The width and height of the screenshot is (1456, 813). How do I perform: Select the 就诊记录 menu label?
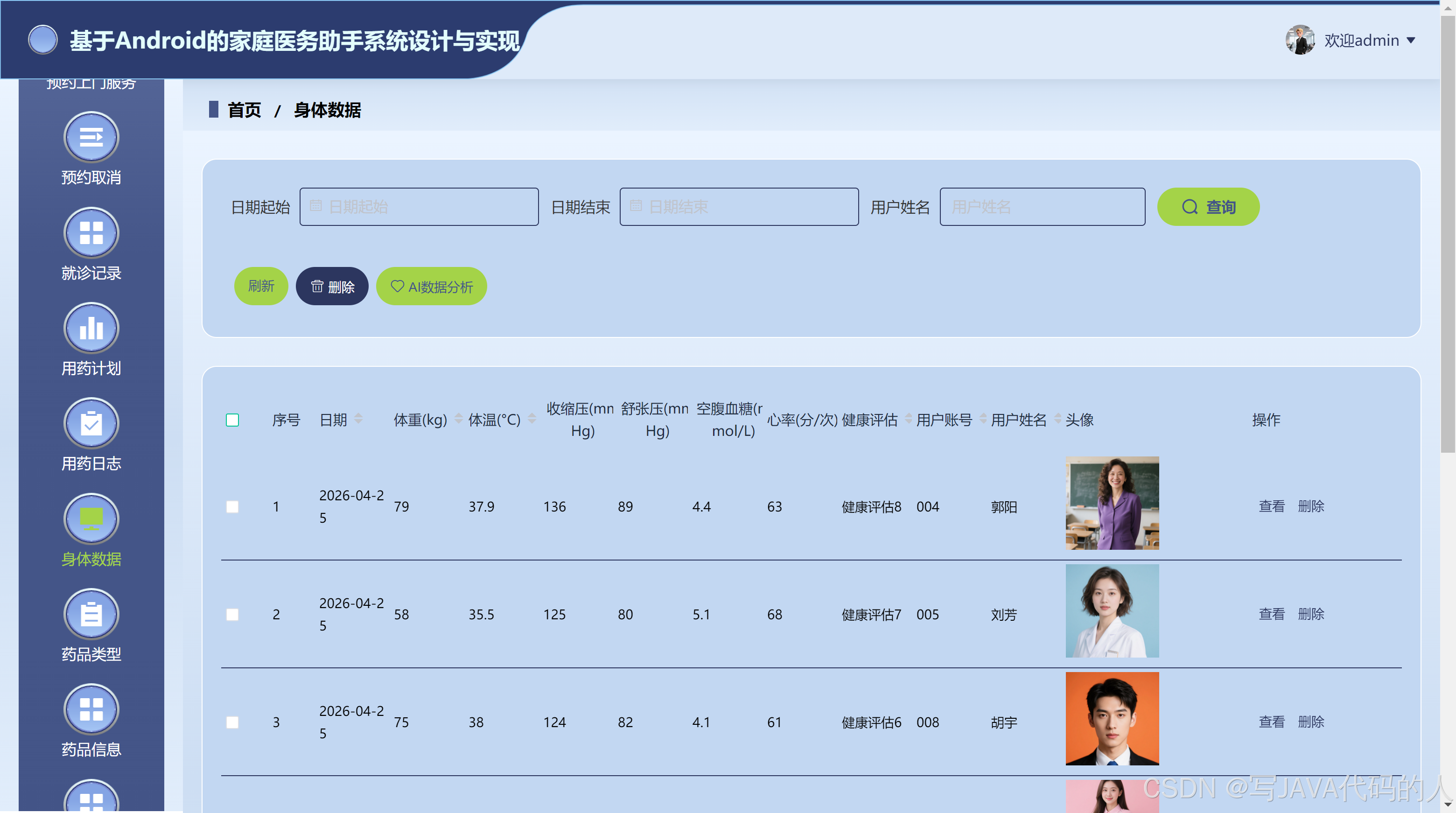click(91, 273)
